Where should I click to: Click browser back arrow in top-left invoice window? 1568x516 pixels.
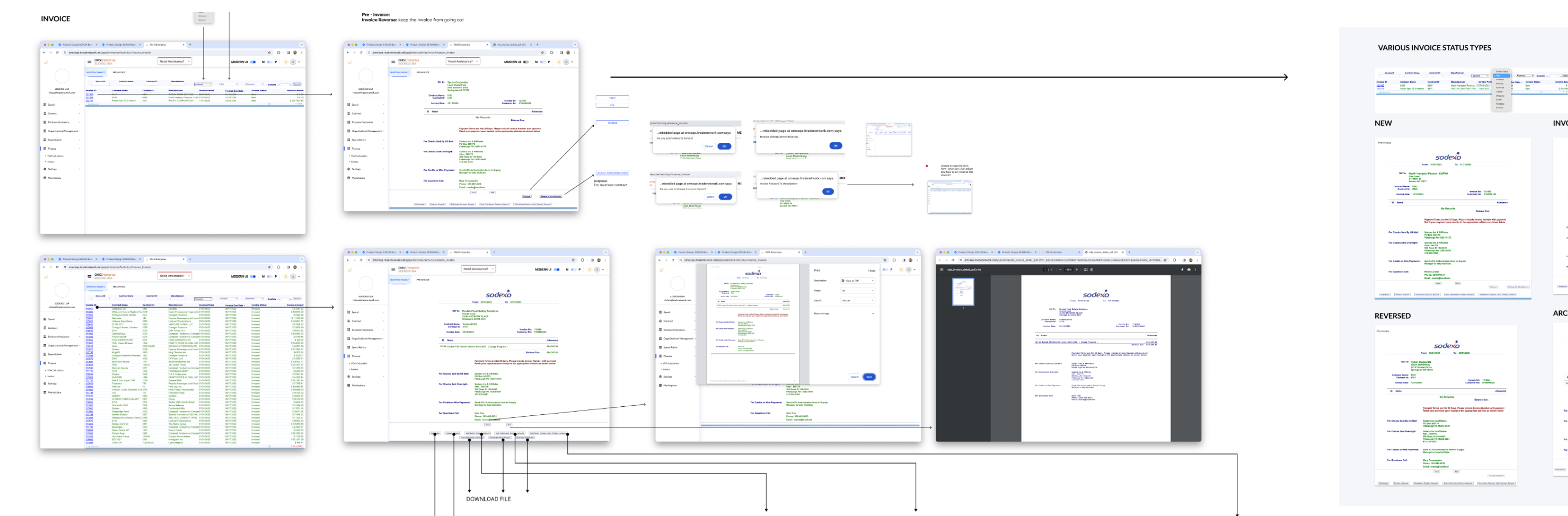[44, 52]
